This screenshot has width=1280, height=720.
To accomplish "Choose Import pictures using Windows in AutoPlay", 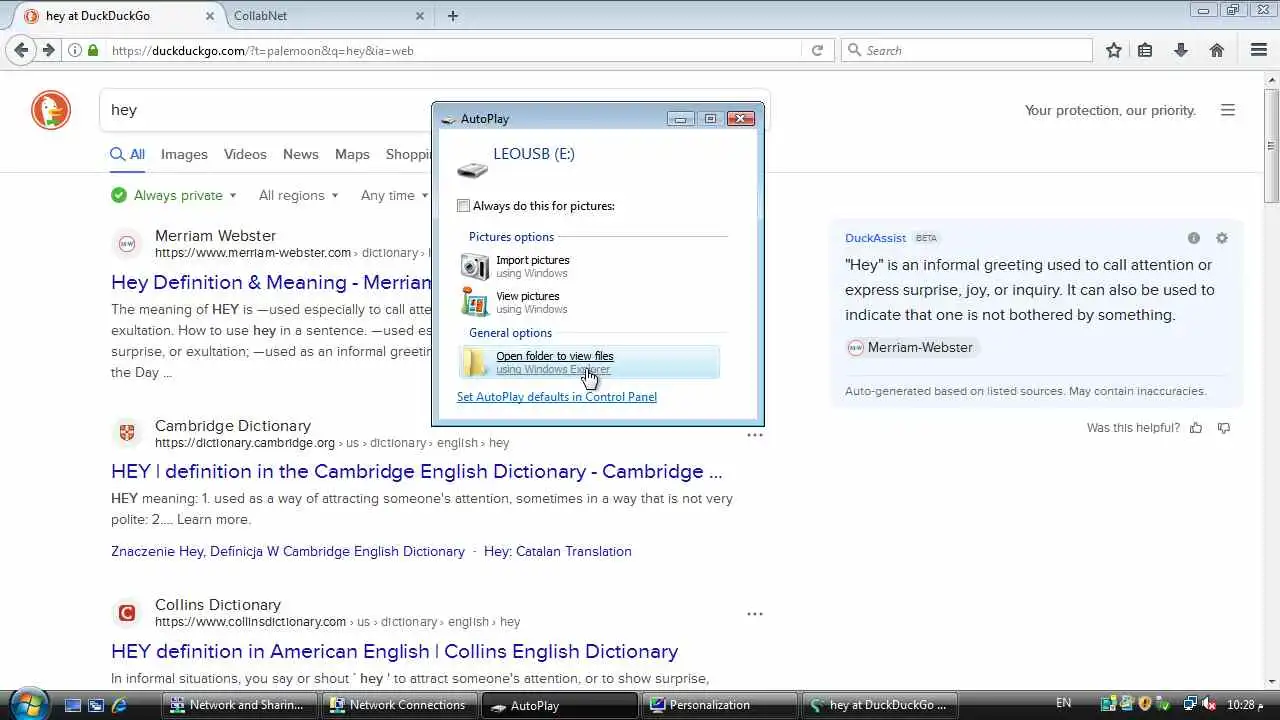I will coord(590,266).
